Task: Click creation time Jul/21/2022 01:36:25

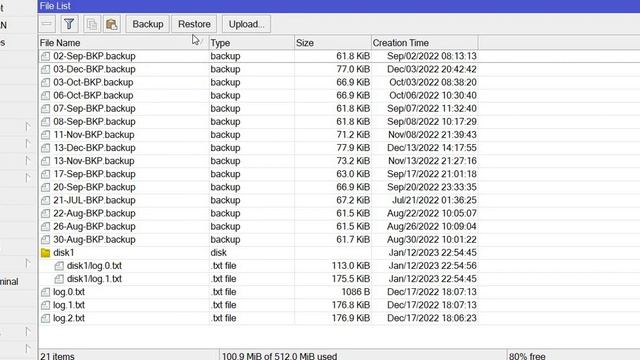Action: pyautogui.click(x=434, y=200)
